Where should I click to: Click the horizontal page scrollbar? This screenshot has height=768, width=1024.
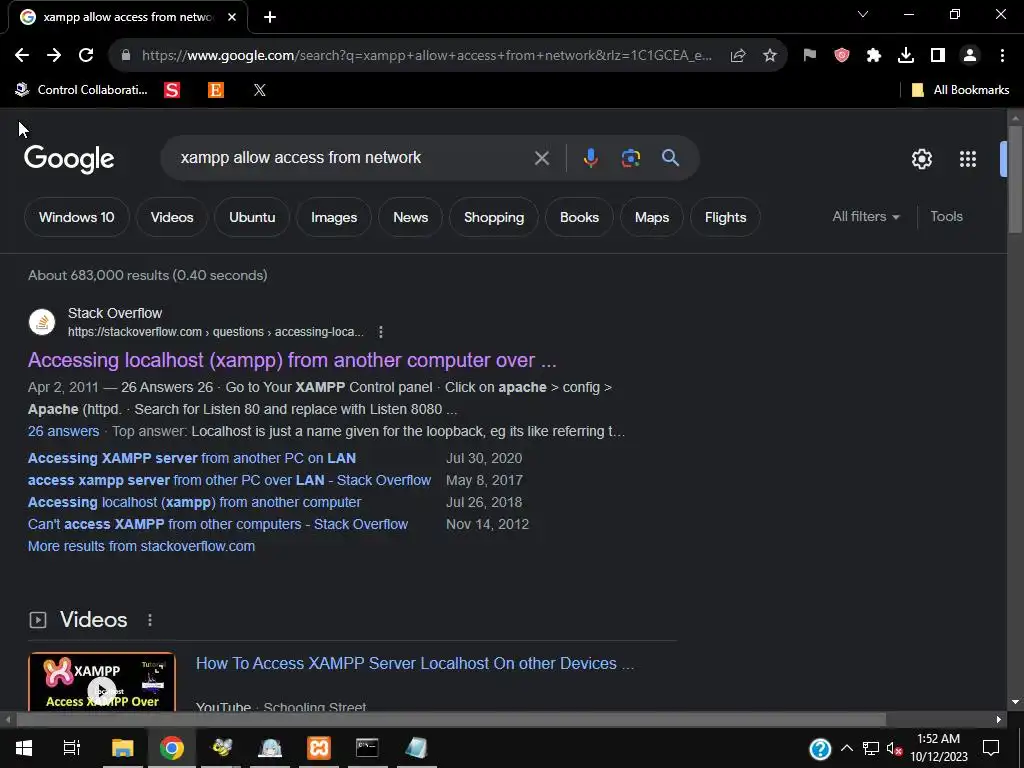click(451, 720)
